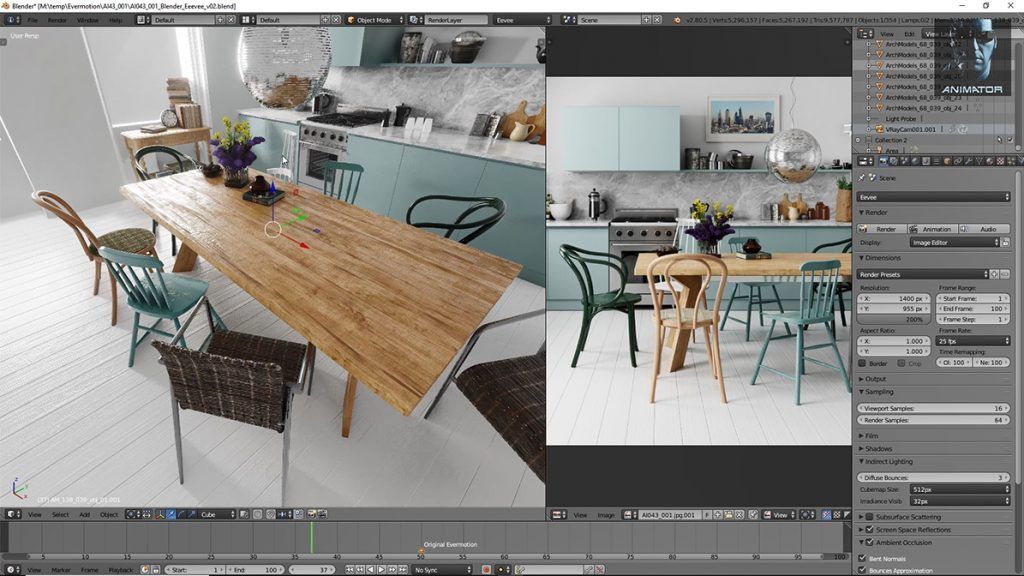Open the Render menu in the top bar
The height and width of the screenshot is (576, 1024).
(58, 20)
